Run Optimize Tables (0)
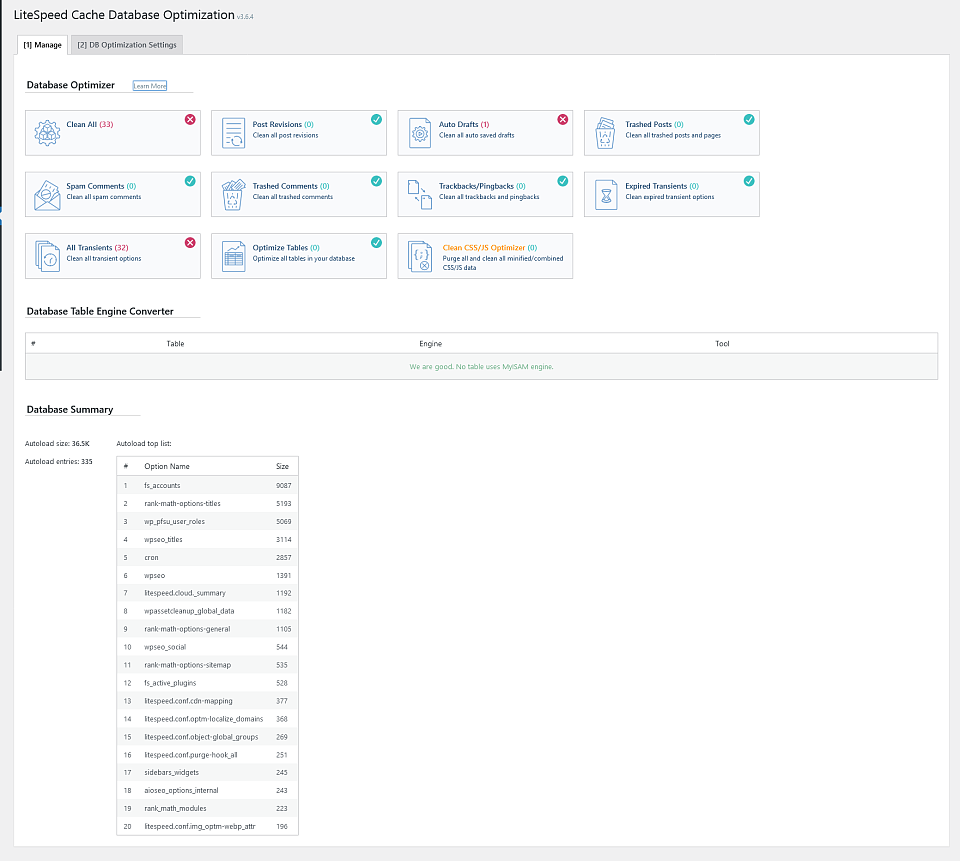 point(299,256)
